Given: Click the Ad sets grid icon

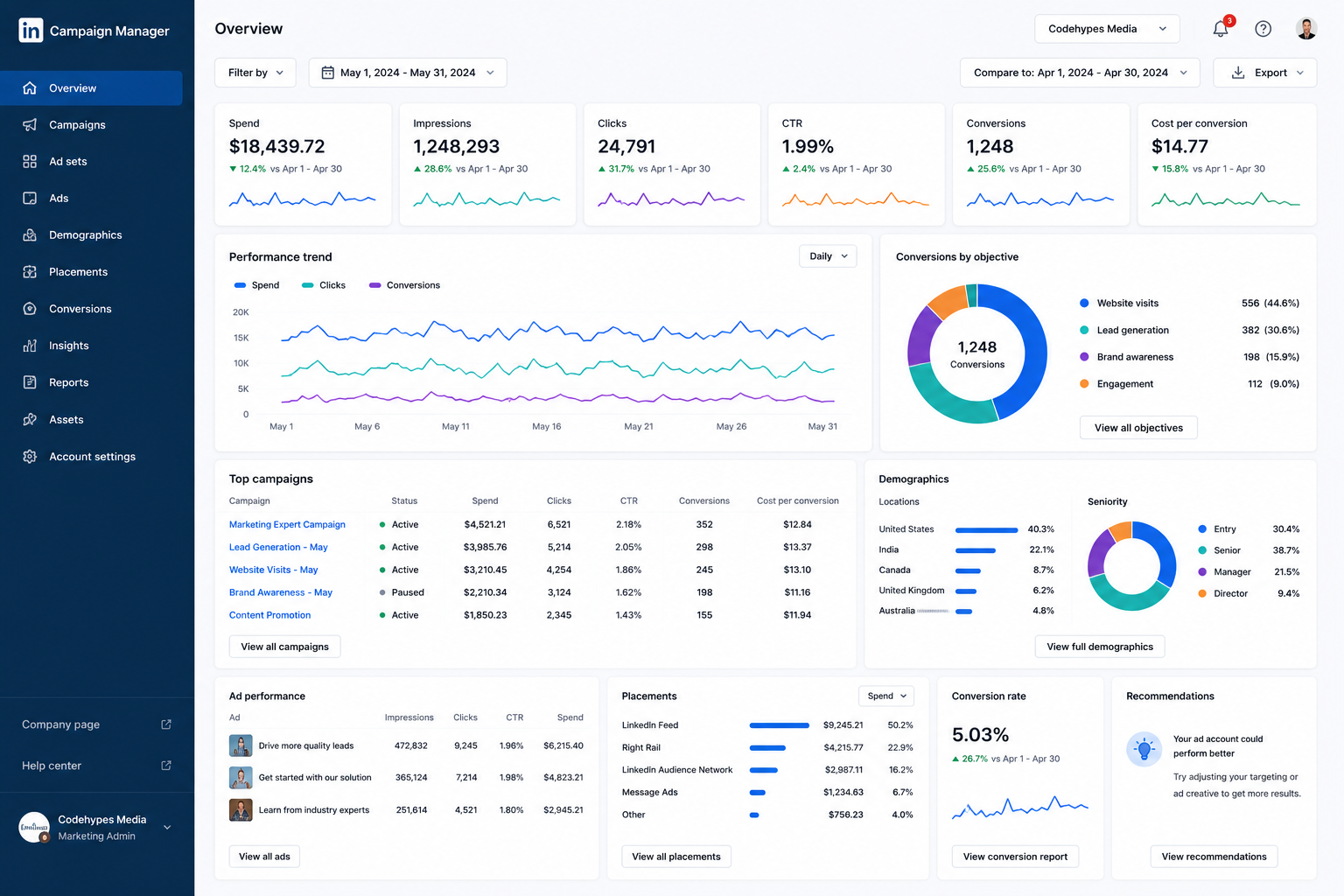Looking at the screenshot, I should click(30, 162).
